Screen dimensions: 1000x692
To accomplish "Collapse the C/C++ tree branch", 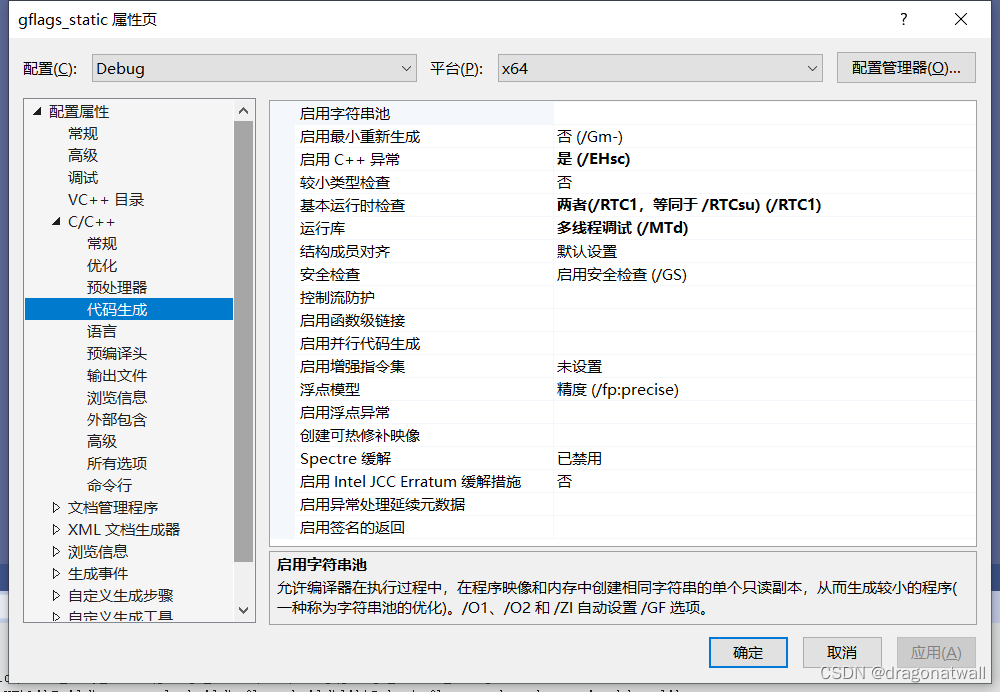I will tap(56, 221).
